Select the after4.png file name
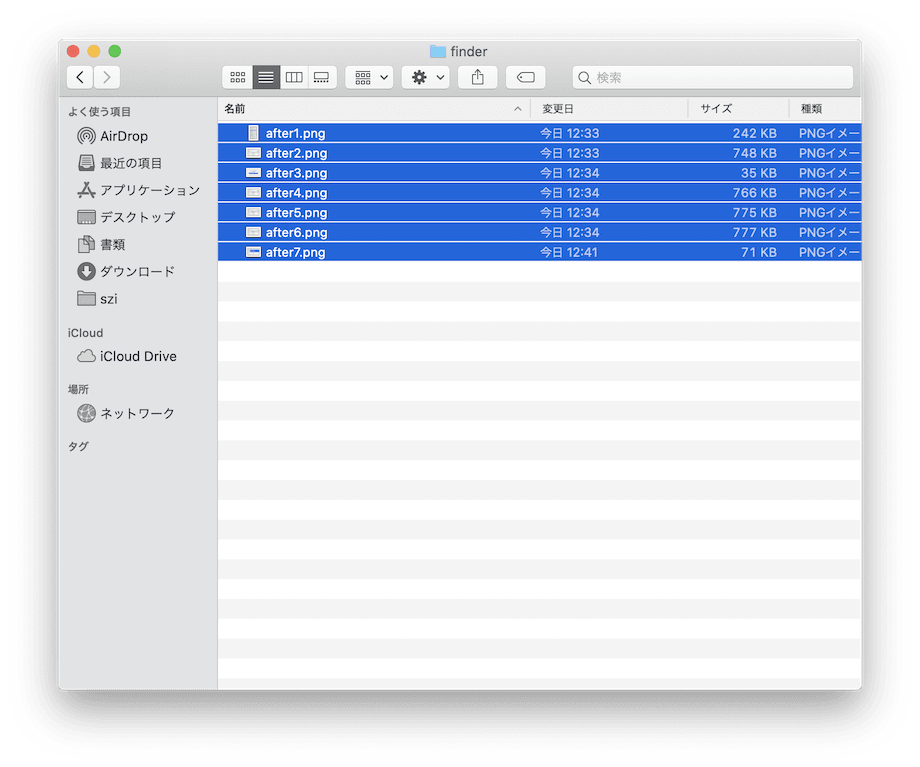This screenshot has height=767, width=920. point(296,192)
